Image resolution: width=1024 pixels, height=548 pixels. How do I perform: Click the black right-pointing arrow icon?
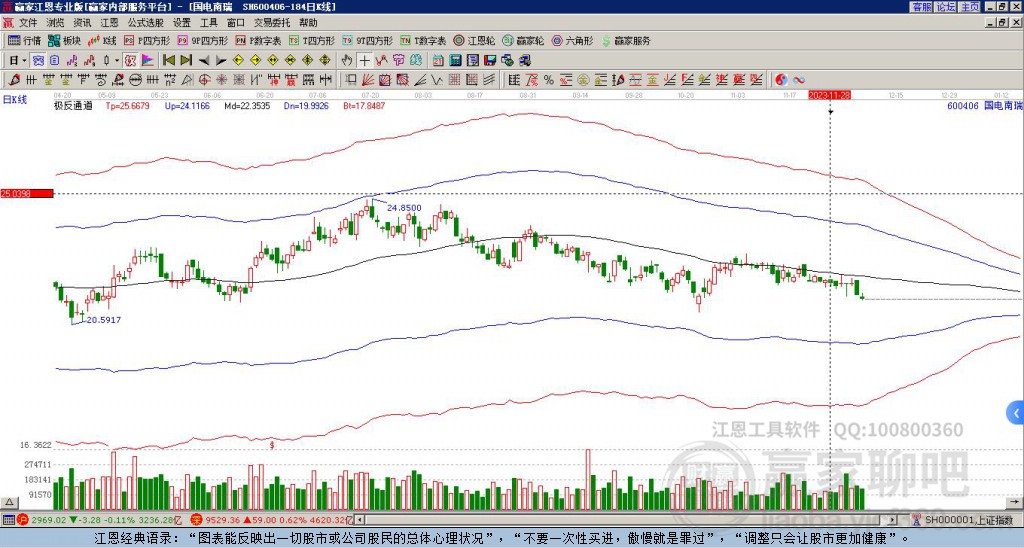coord(221,61)
